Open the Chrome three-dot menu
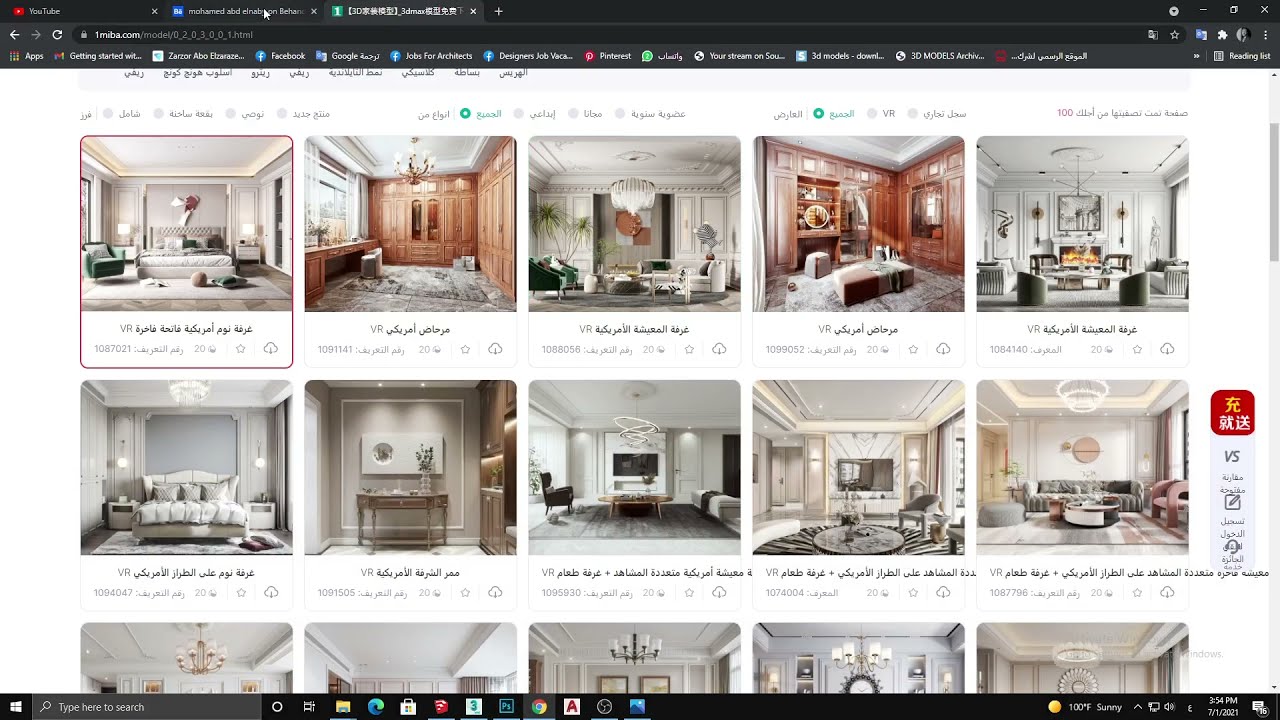1280x720 pixels. [1266, 34]
